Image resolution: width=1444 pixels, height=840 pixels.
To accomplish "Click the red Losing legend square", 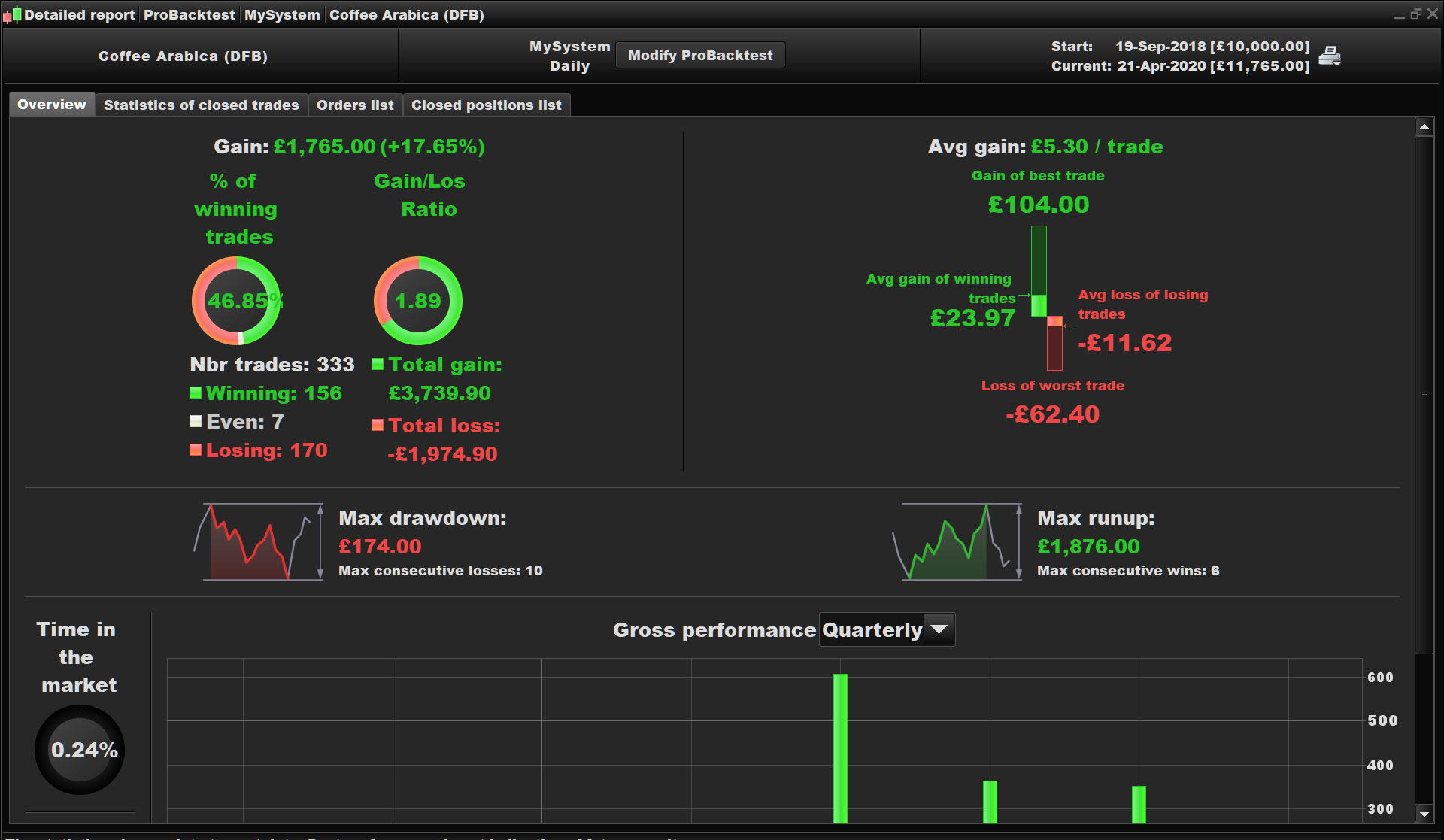I will tap(196, 450).
